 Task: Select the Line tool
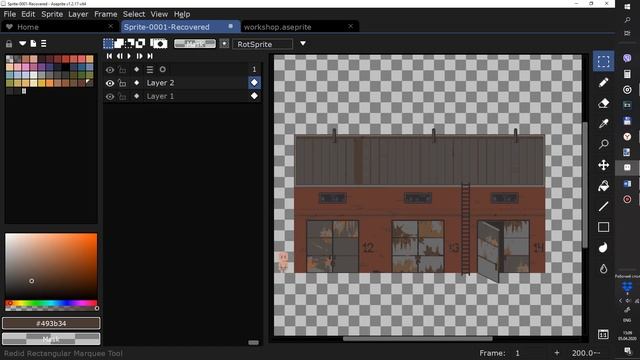point(603,207)
